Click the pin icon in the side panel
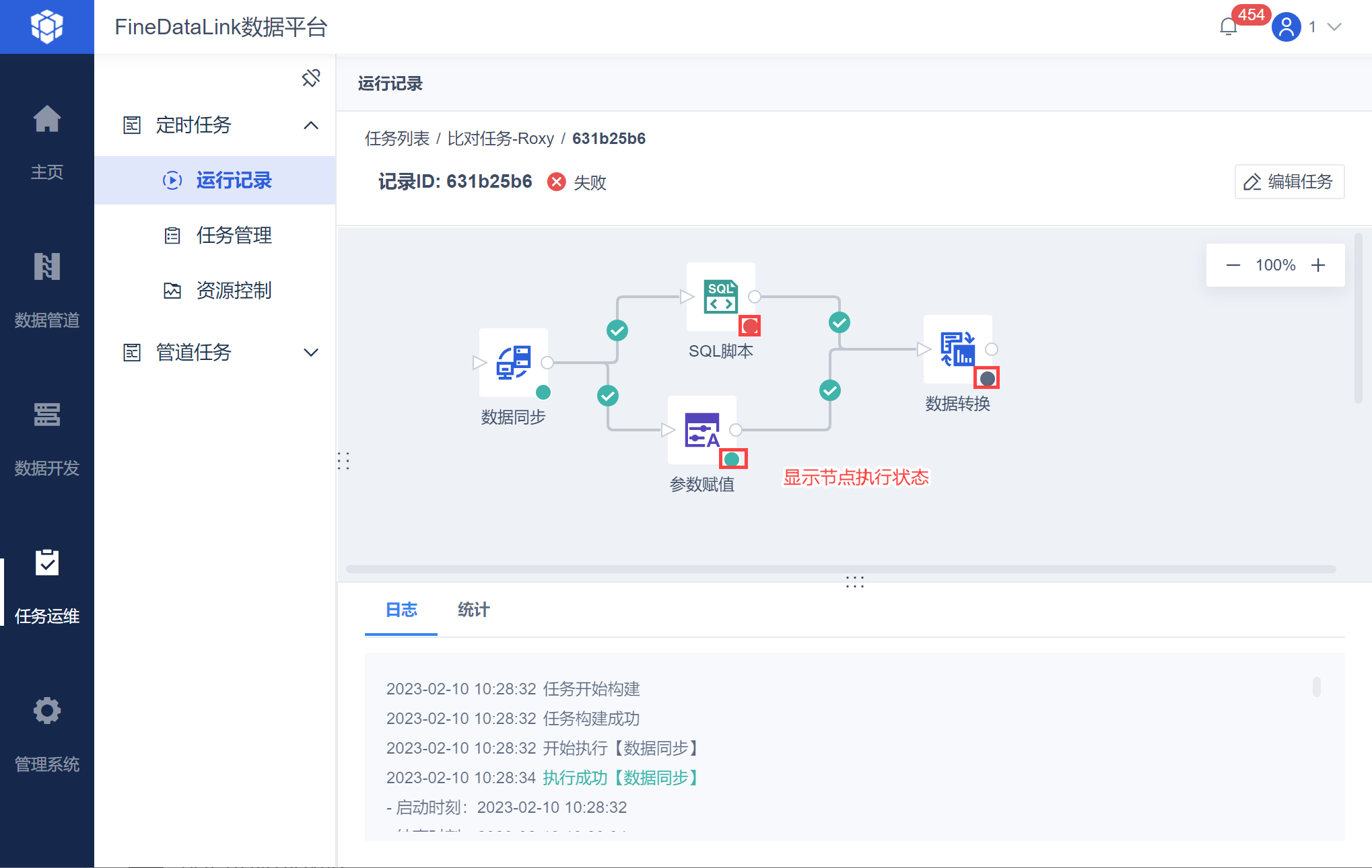Image resolution: width=1372 pixels, height=868 pixels. 311,78
